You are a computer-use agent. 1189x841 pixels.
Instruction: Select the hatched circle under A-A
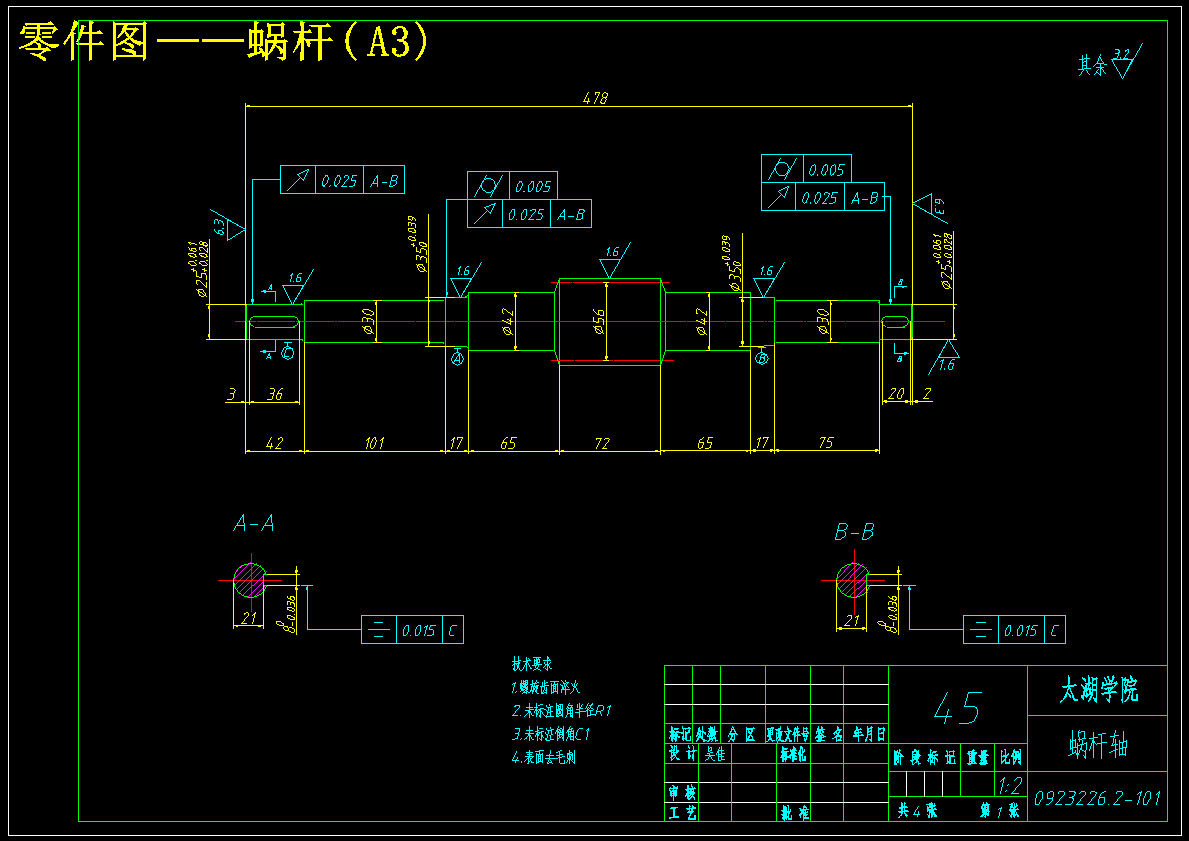[x=249, y=580]
